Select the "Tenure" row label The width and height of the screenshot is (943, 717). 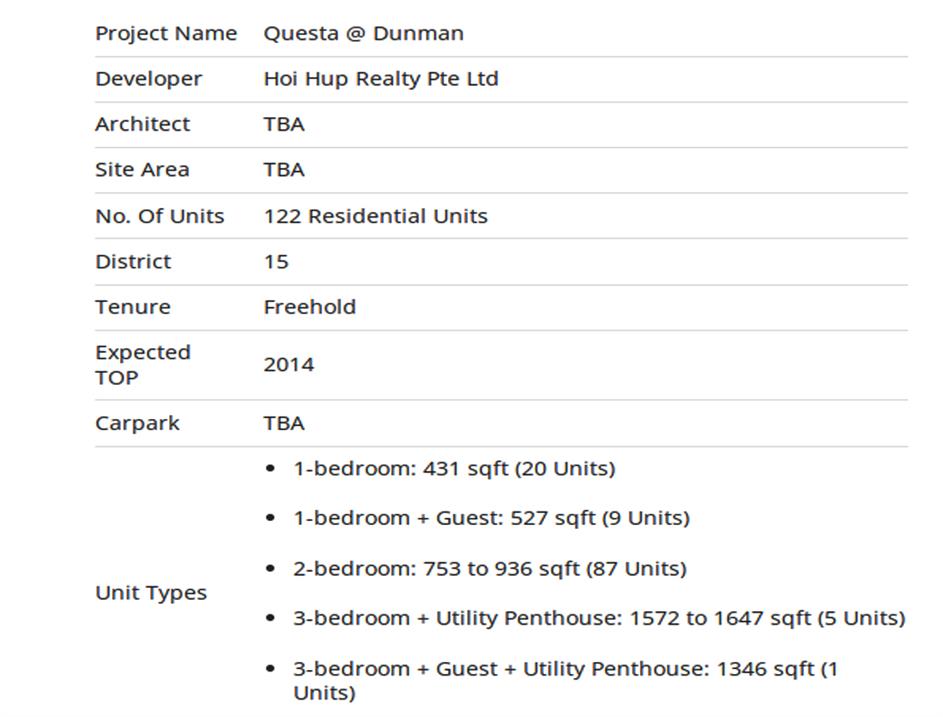(132, 307)
